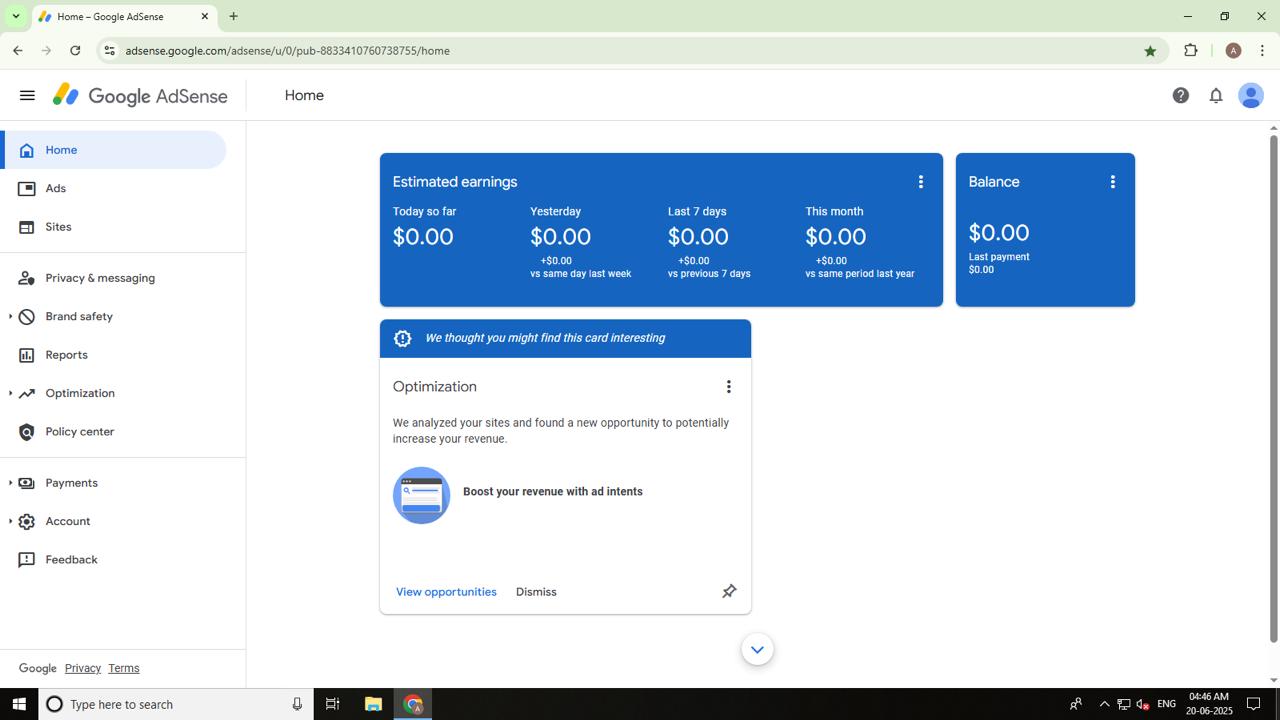Open the Google account avatar
This screenshot has width=1280, height=720.
tap(1251, 96)
